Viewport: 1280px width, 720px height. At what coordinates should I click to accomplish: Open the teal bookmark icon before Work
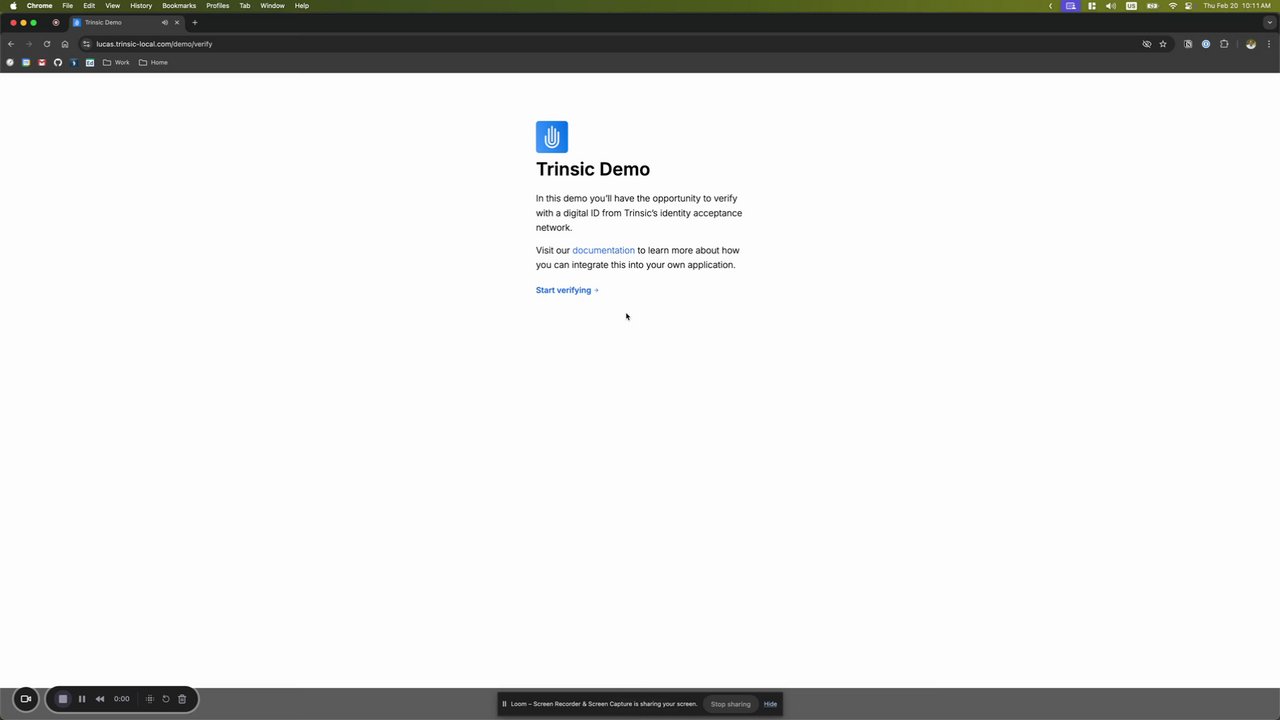tap(90, 62)
